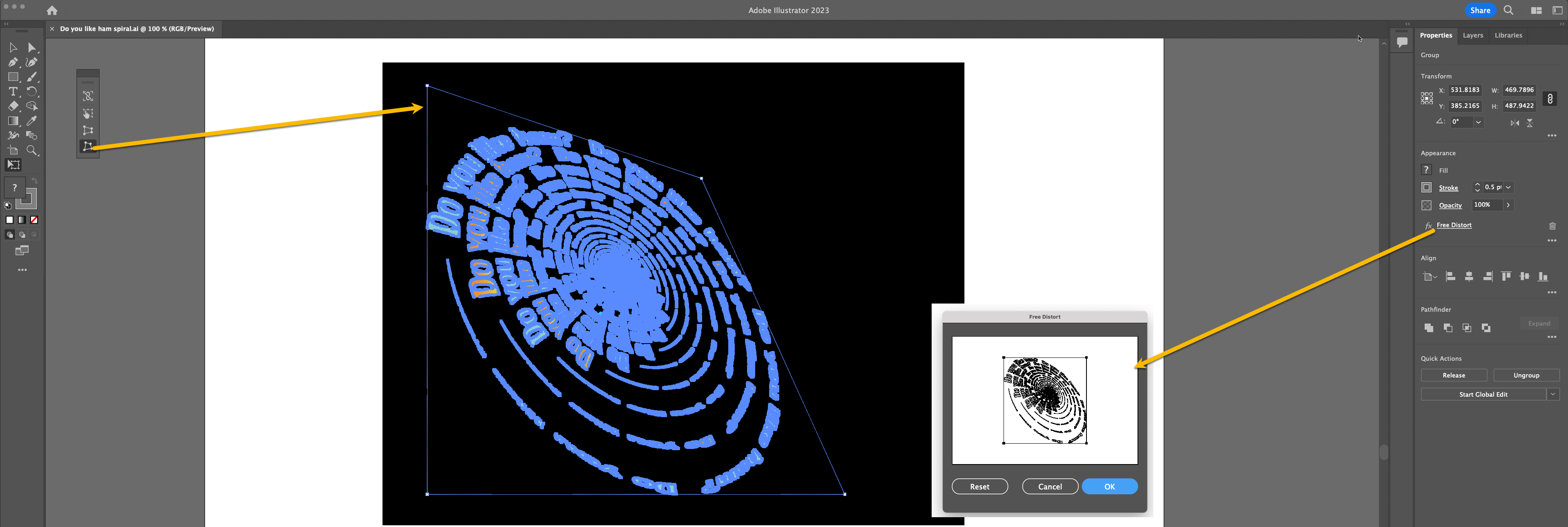Screen dimensions: 1568x527
Task: Select the Pen tool
Action: [x=13, y=62]
